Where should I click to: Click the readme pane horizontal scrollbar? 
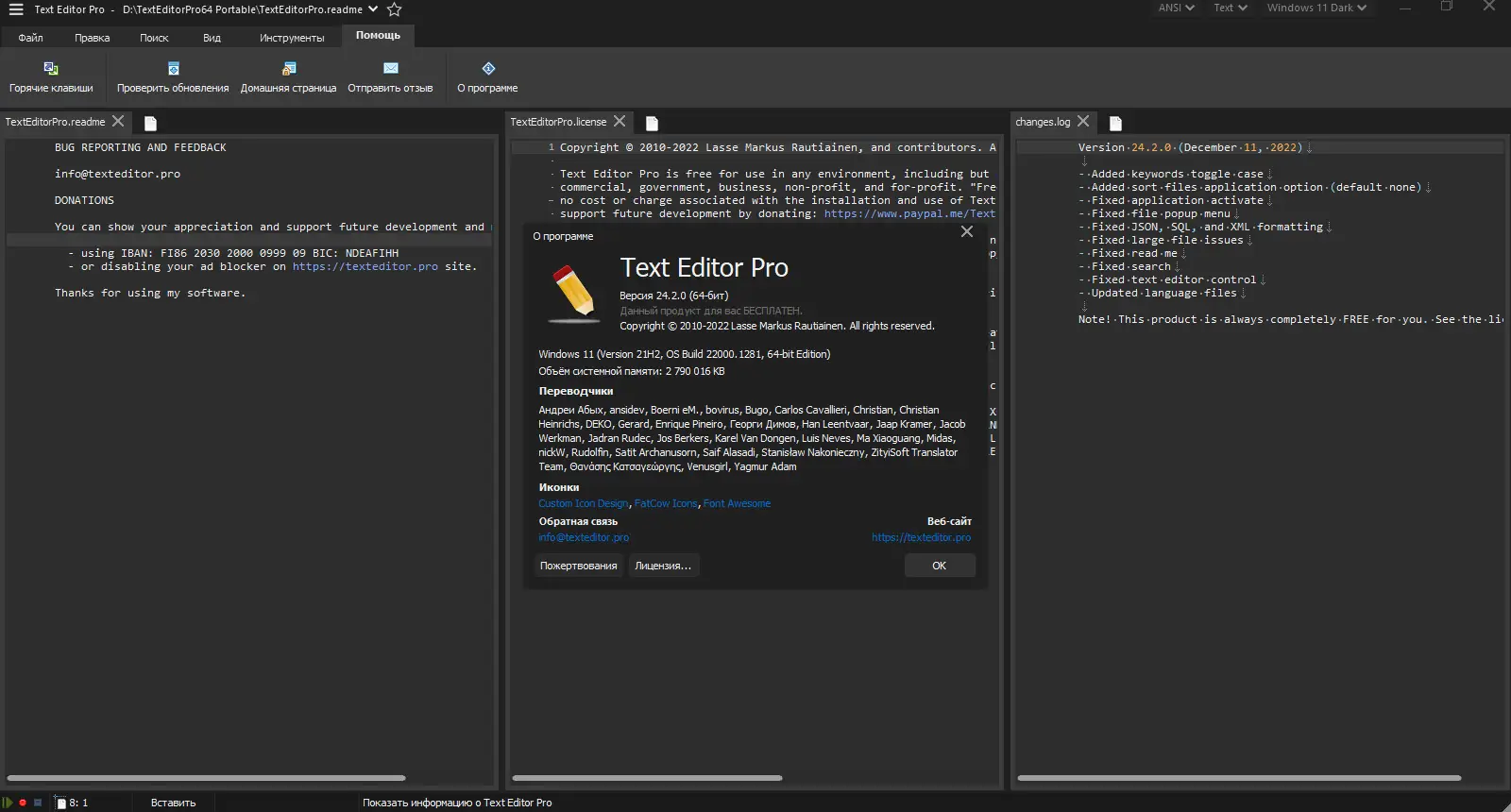(x=206, y=778)
